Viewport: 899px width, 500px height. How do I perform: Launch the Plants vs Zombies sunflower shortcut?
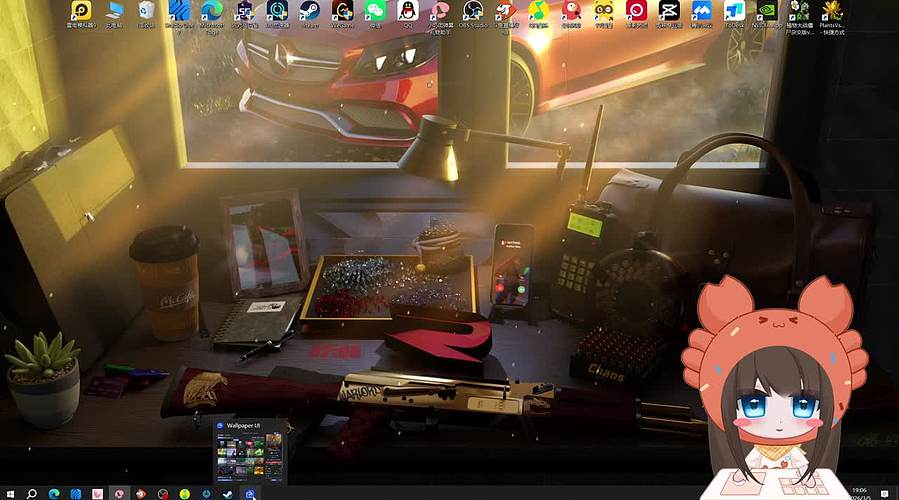coord(832,11)
